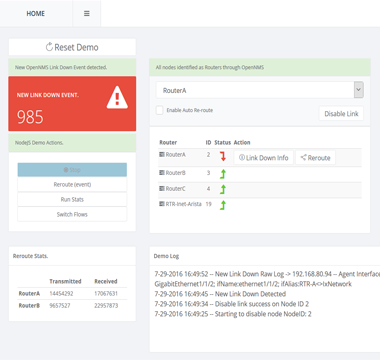Image resolution: width=380 pixels, height=360 pixels.
Task: Enable Auto Re-route checkbox
Action: pos(160,110)
